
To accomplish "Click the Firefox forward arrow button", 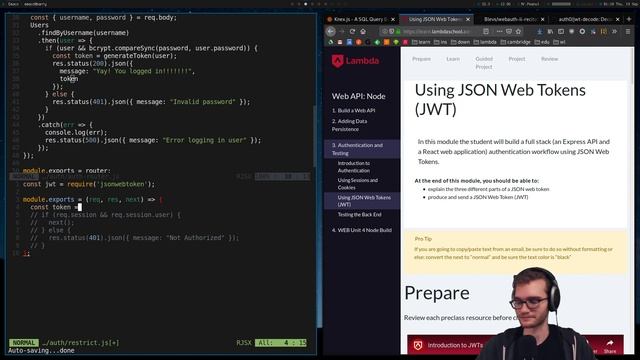I will 342,31.
